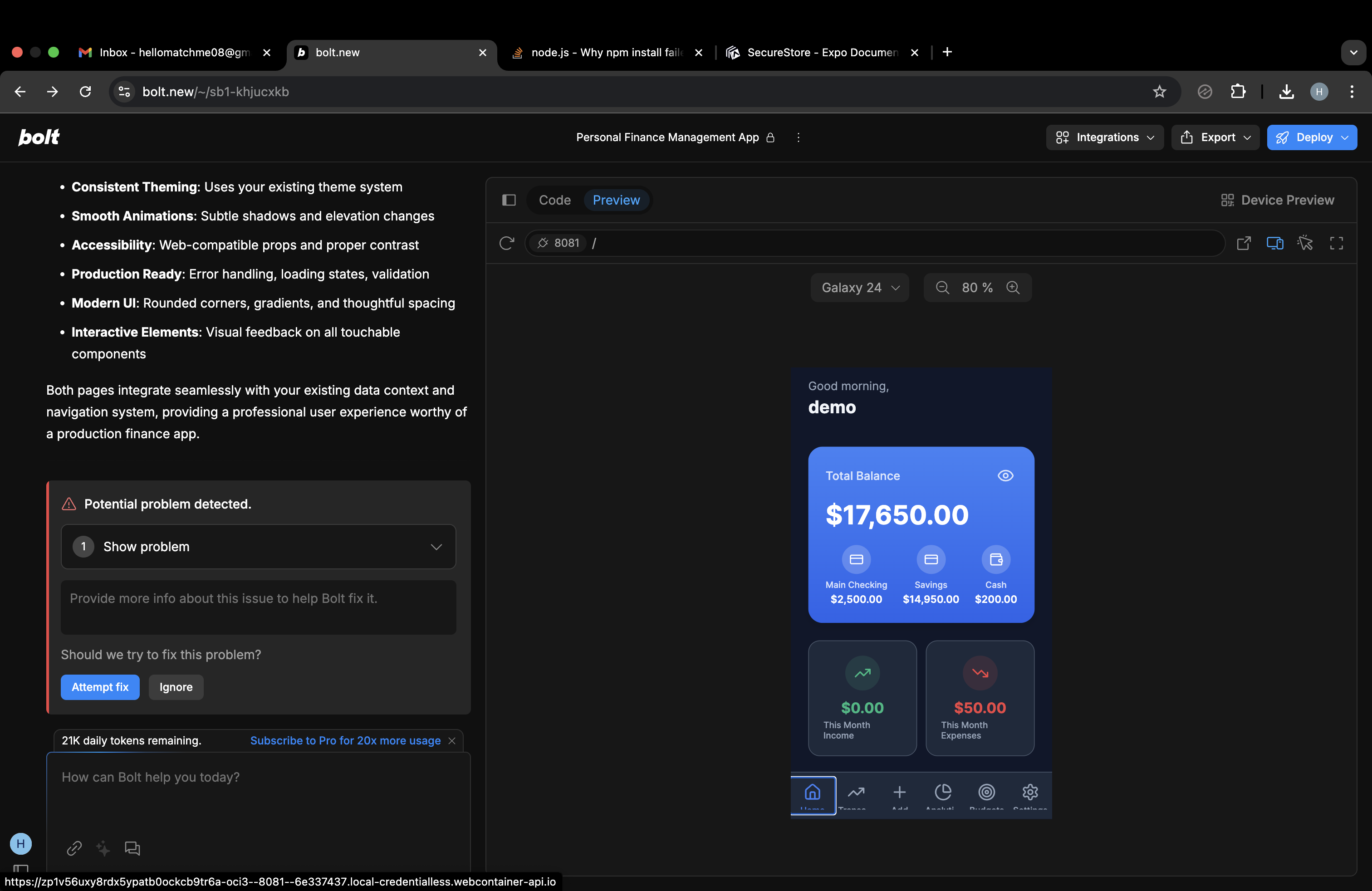Switch to the Code tab
1372x891 pixels.
[554, 200]
